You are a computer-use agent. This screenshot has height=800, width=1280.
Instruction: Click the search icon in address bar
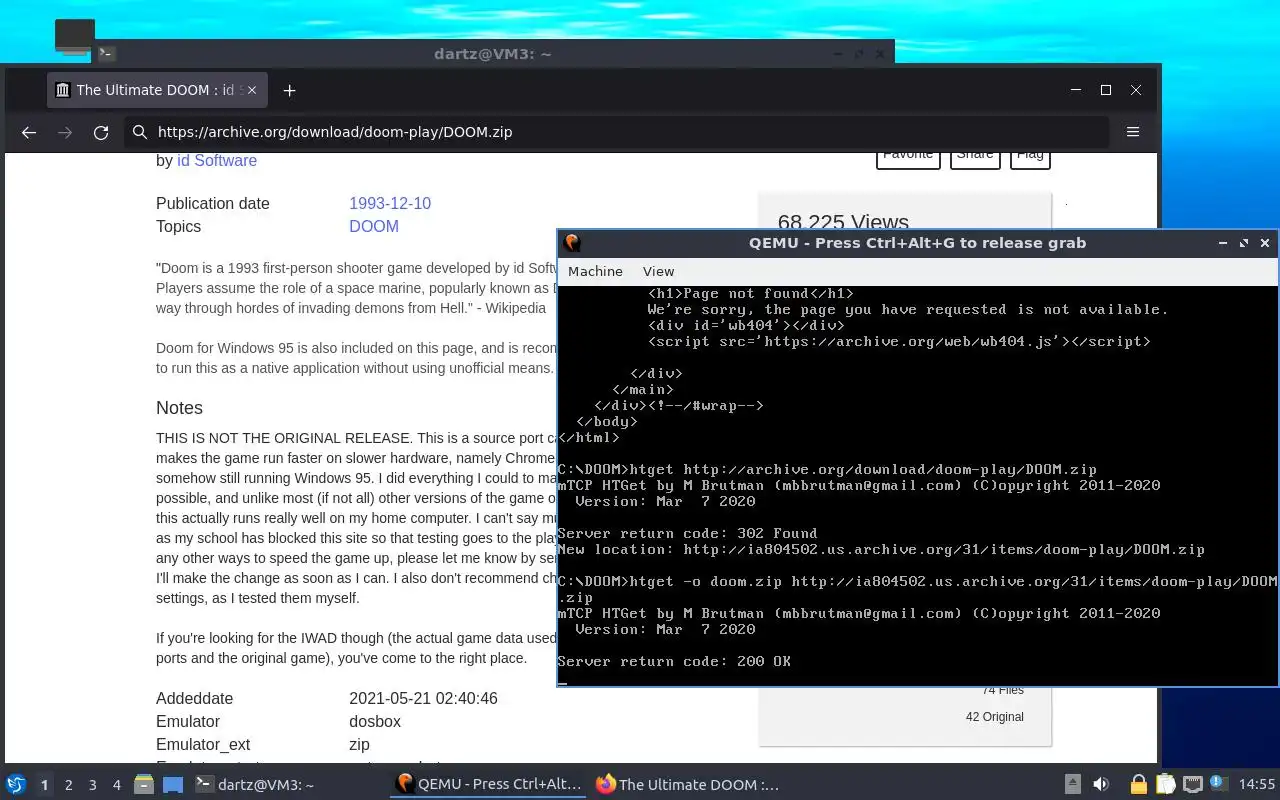coord(141,132)
